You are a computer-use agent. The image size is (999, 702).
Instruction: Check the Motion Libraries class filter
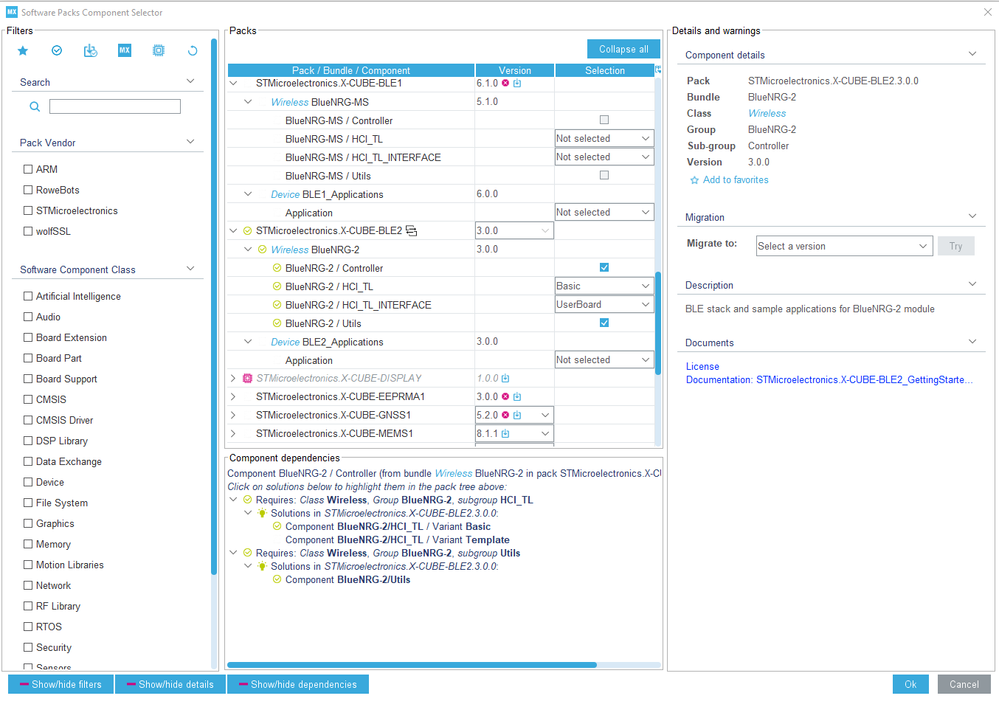[x=28, y=564]
